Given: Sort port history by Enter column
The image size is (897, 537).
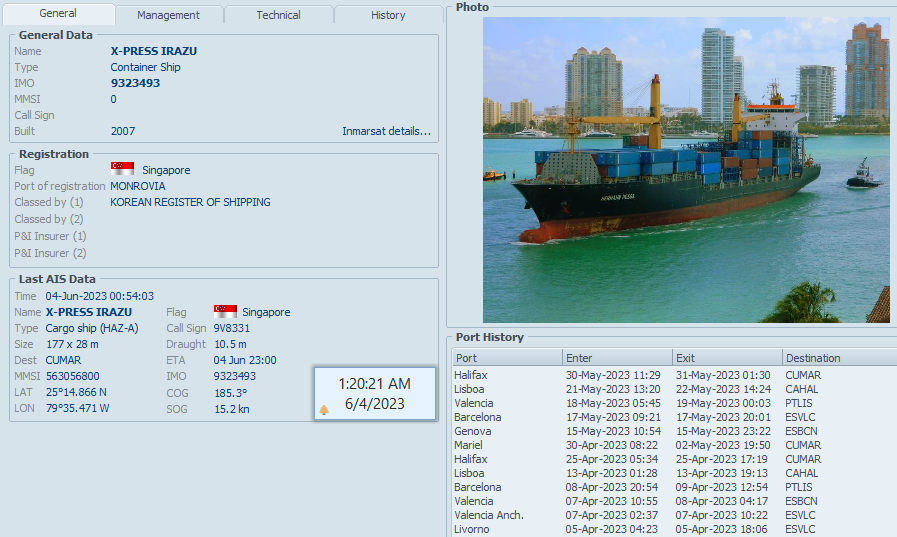Looking at the screenshot, I should tap(617, 358).
